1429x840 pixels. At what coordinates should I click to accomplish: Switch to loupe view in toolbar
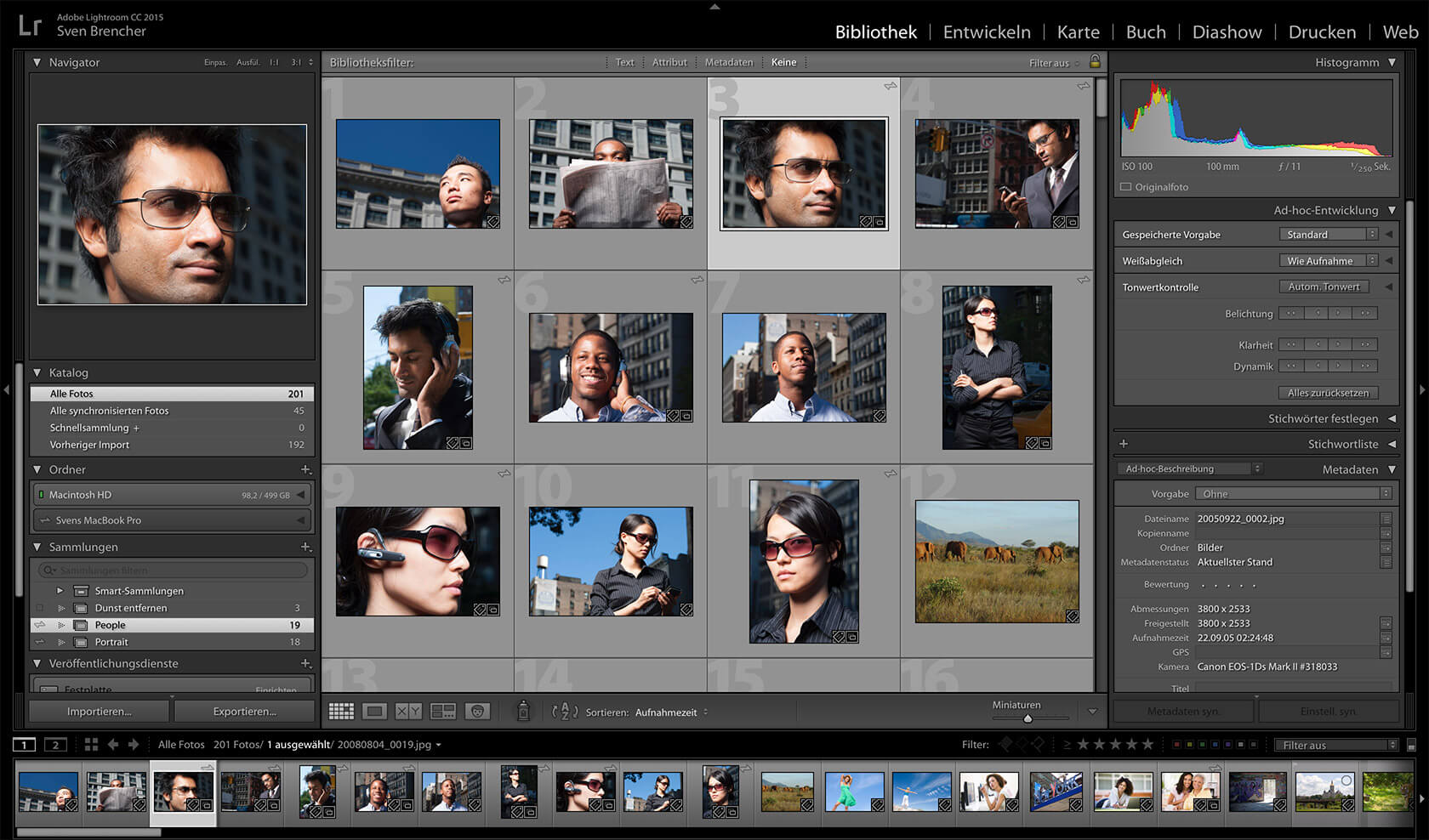374,712
